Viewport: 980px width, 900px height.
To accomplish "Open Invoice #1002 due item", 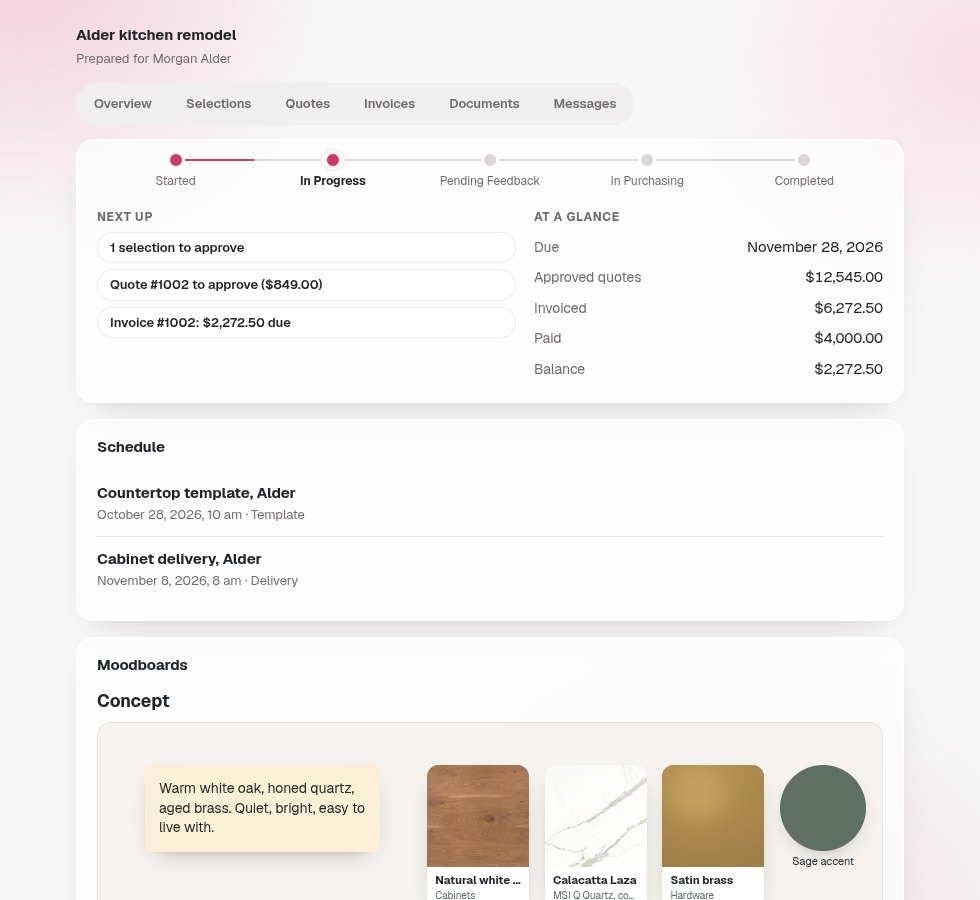I will click(x=306, y=322).
